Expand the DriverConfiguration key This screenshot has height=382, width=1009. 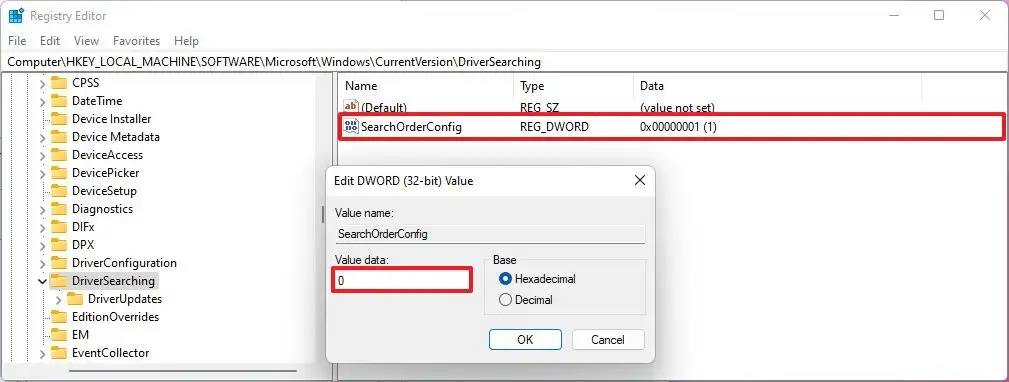[x=42, y=263]
